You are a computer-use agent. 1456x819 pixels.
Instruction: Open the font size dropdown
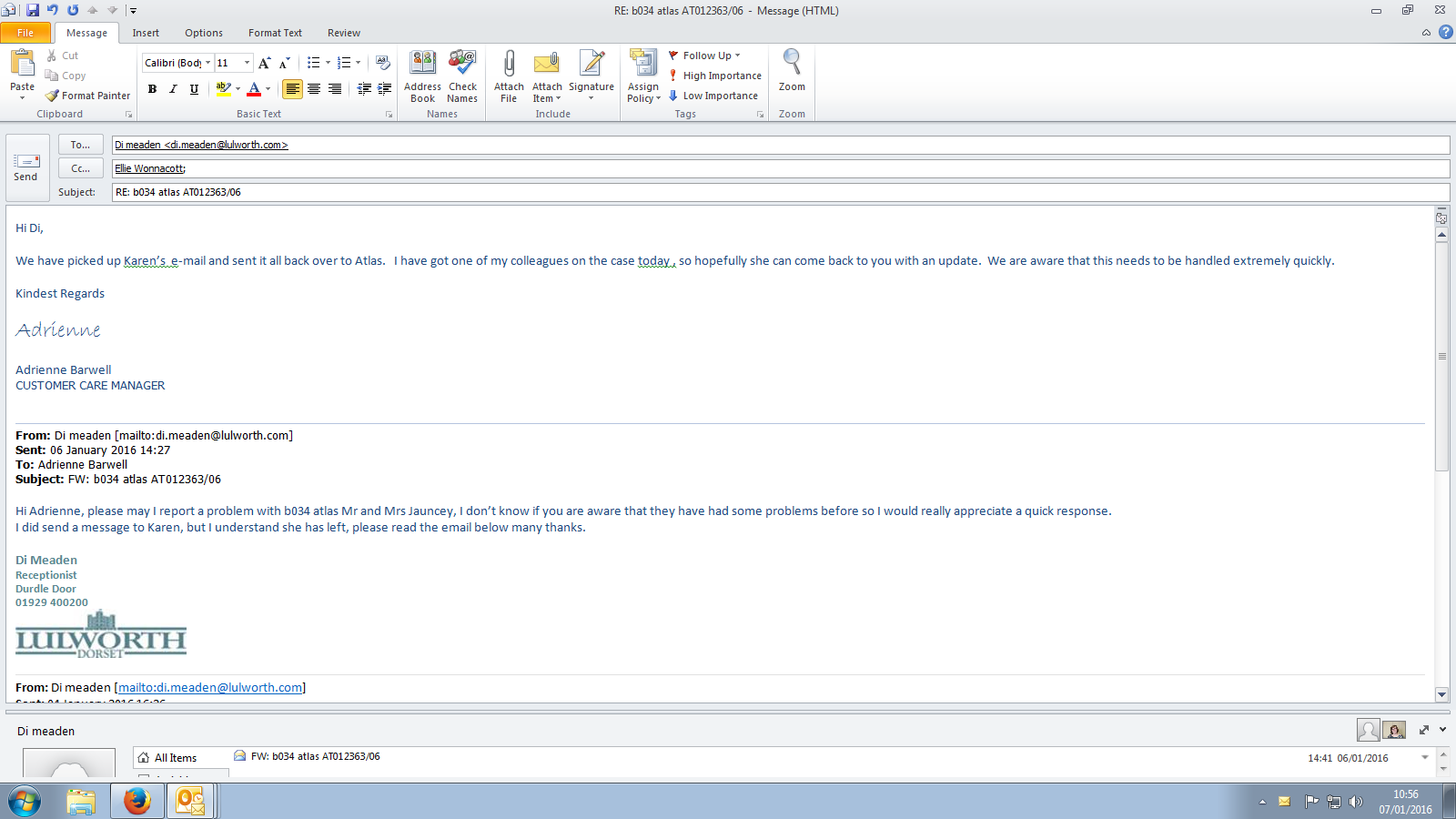[x=247, y=63]
